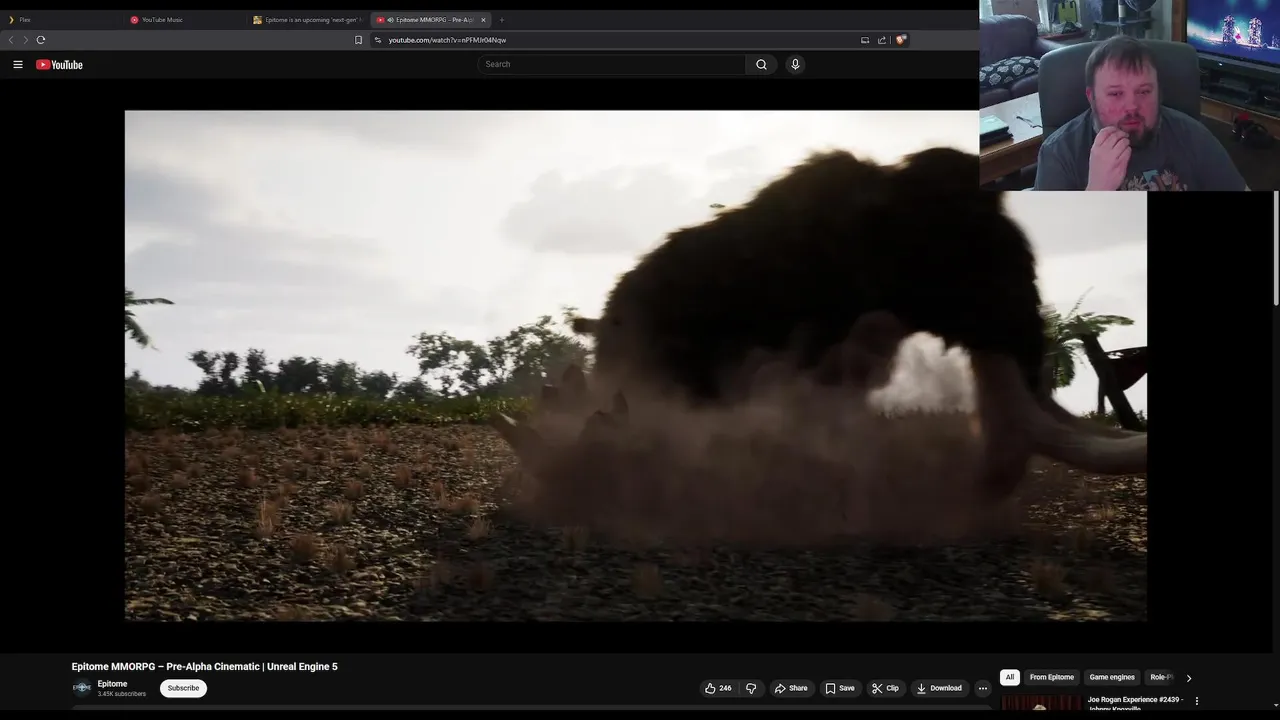Subscribe to the Epitome channel
This screenshot has height=720, width=1280.
[183, 688]
